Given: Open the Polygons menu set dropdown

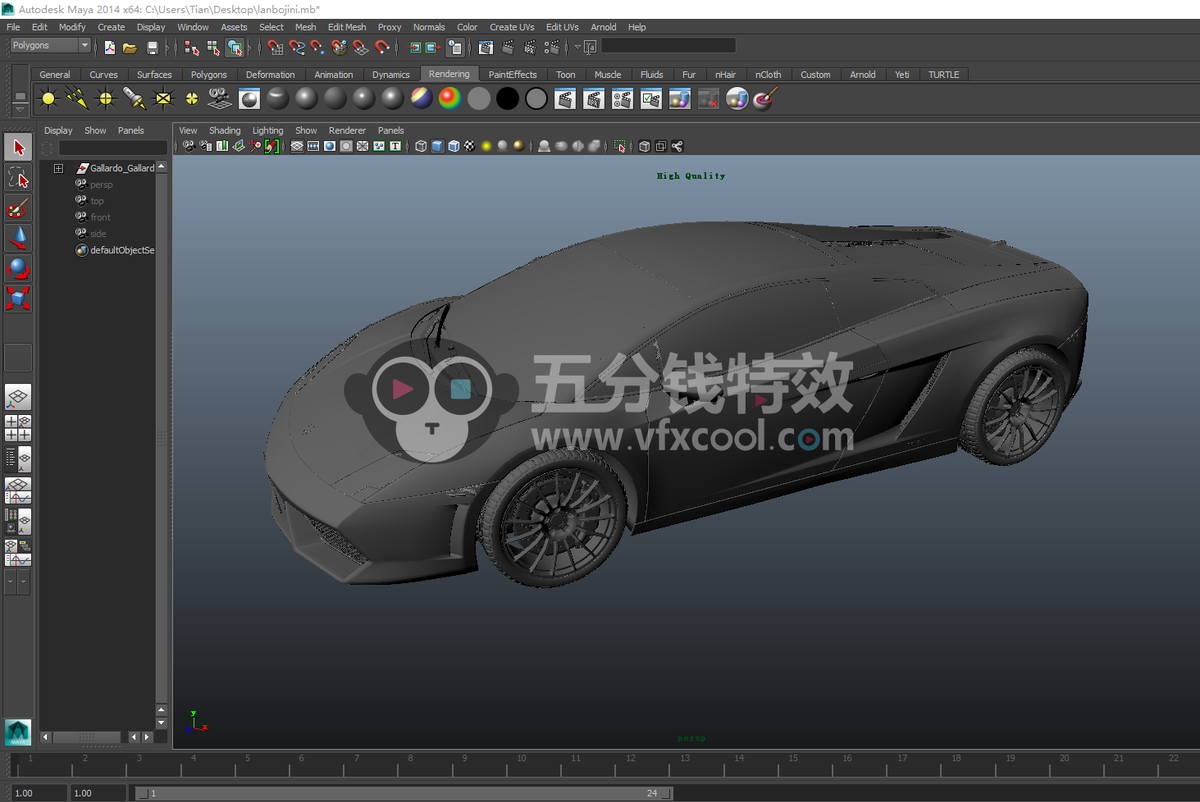Looking at the screenshot, I should click(x=50, y=46).
